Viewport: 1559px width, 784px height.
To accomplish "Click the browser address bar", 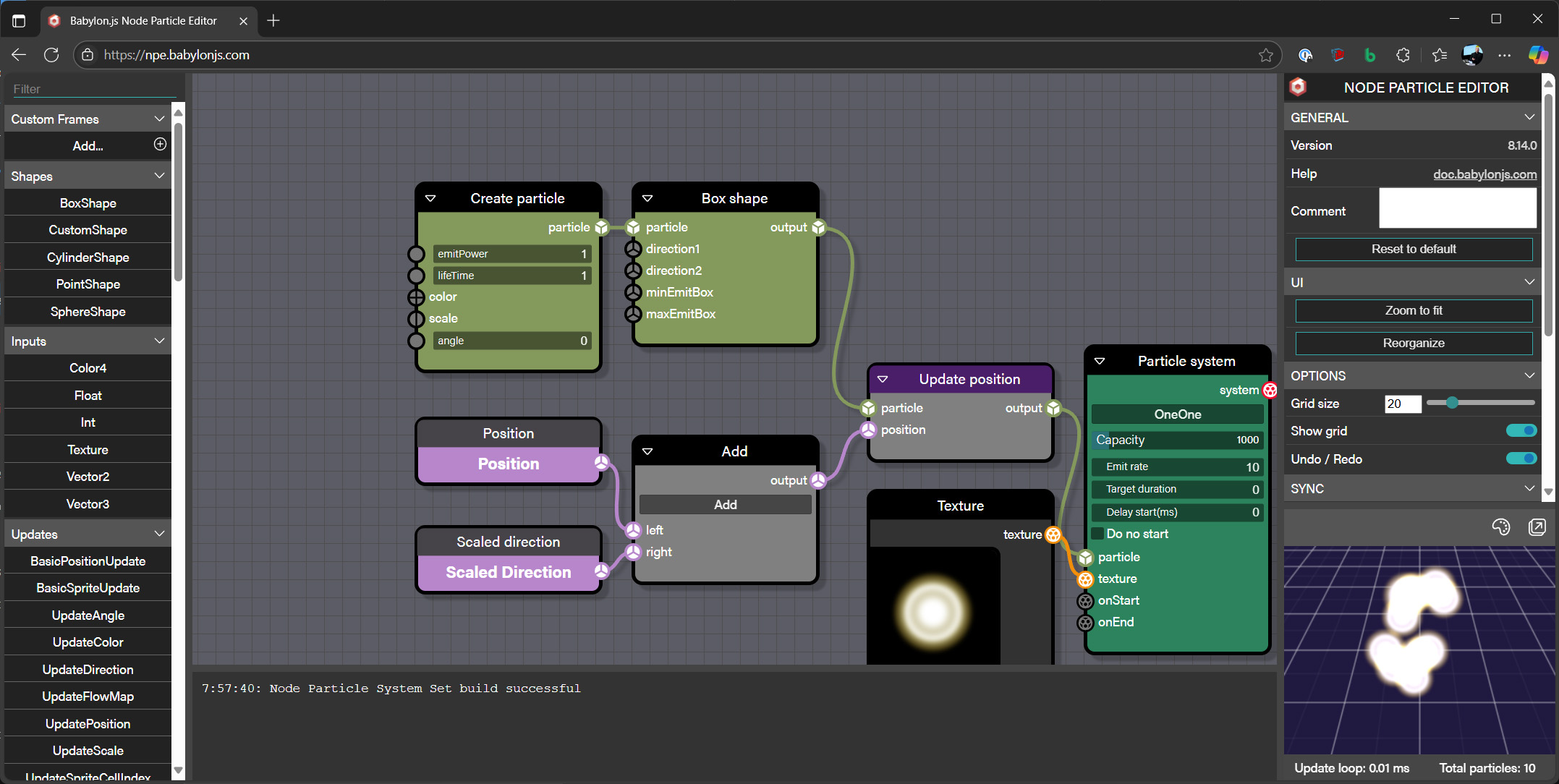I will pyautogui.click(x=676, y=55).
